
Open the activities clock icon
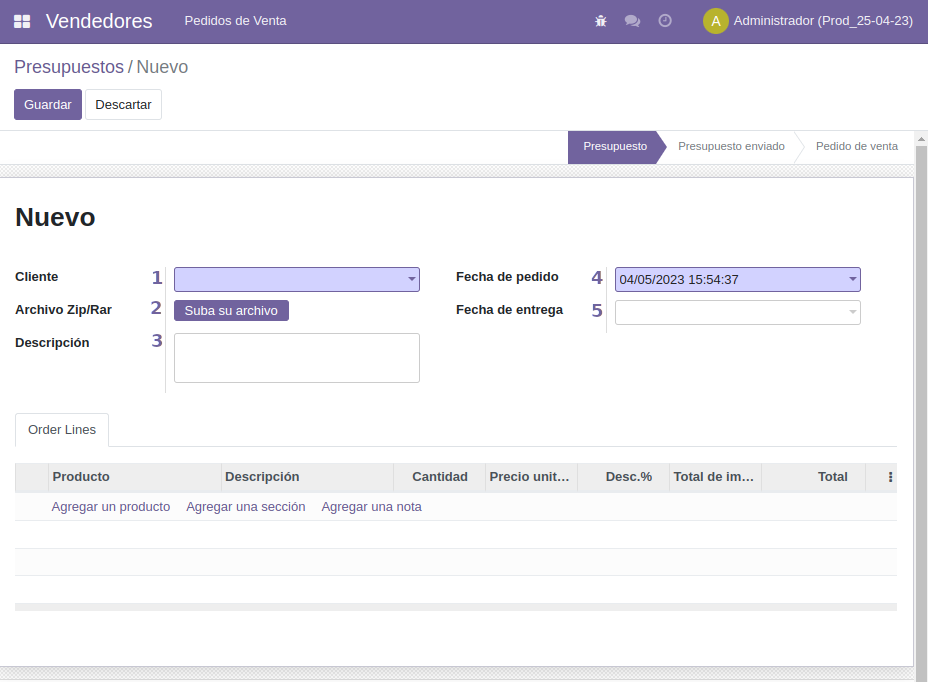point(665,21)
